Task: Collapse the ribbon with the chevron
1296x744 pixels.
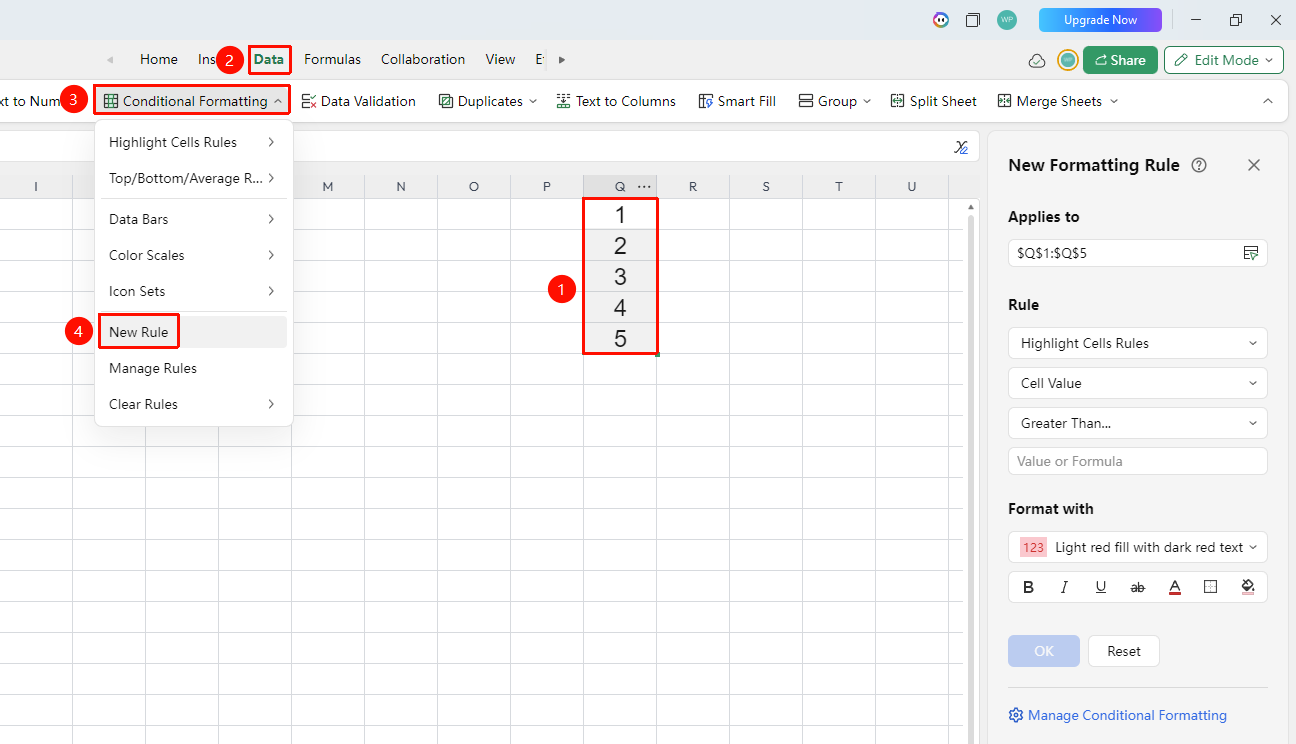Action: coord(1268,101)
